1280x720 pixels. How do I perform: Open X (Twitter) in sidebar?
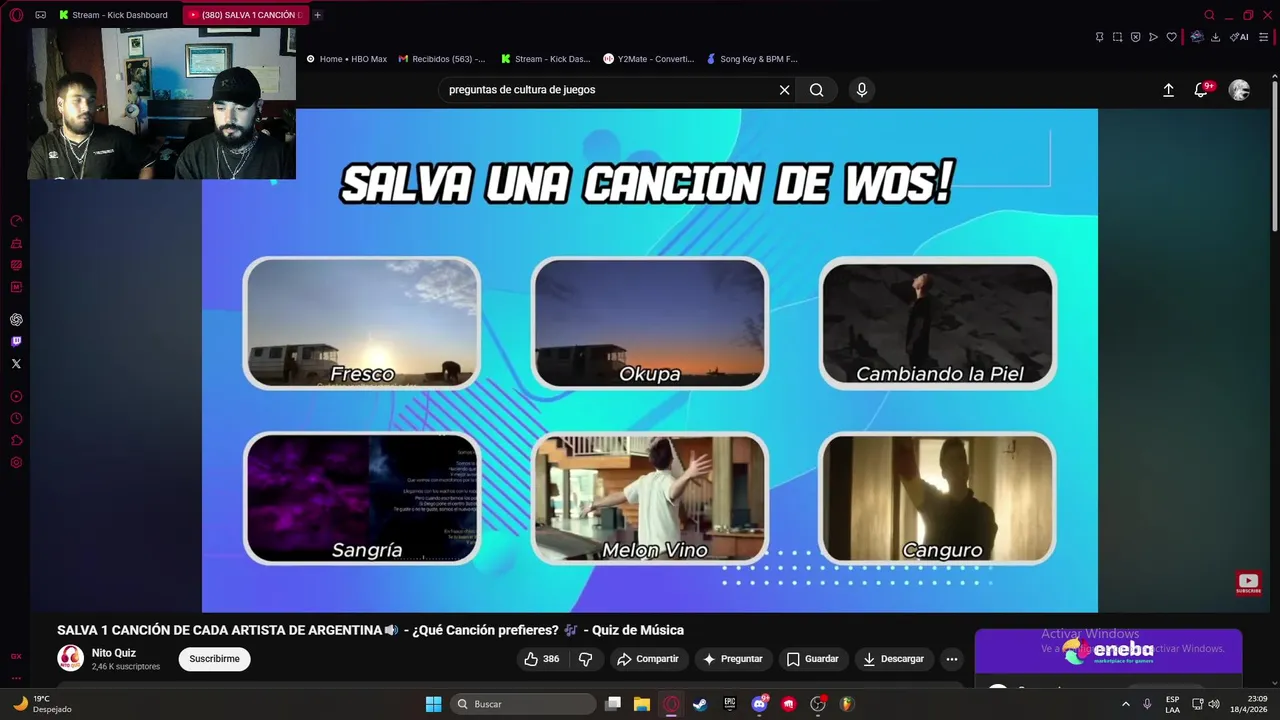coord(16,364)
